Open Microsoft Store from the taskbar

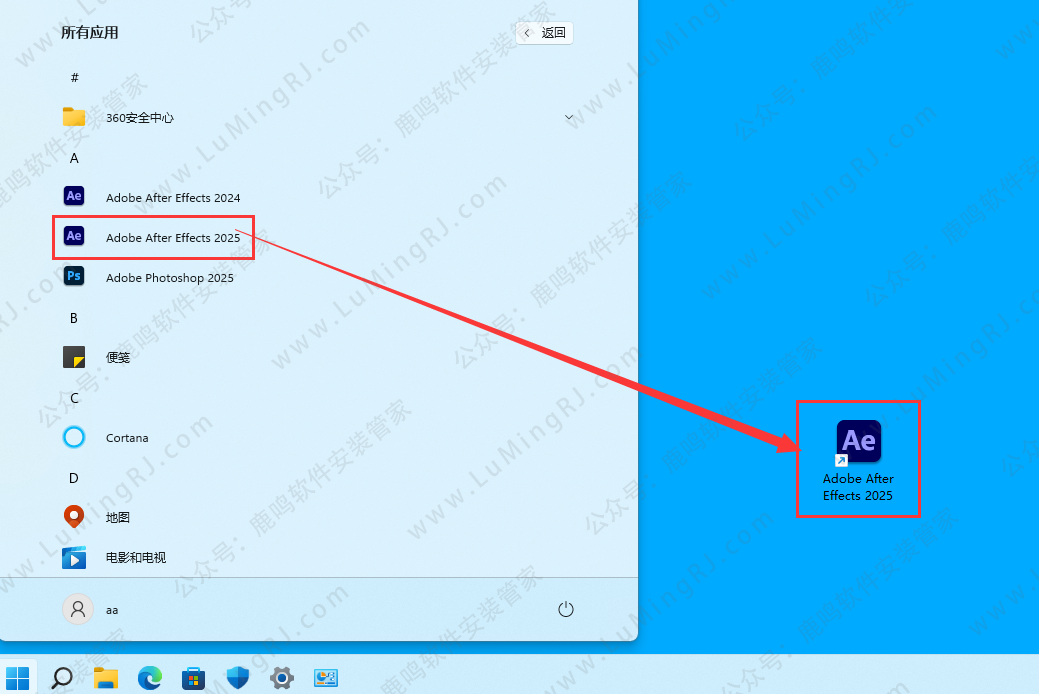pos(194,677)
